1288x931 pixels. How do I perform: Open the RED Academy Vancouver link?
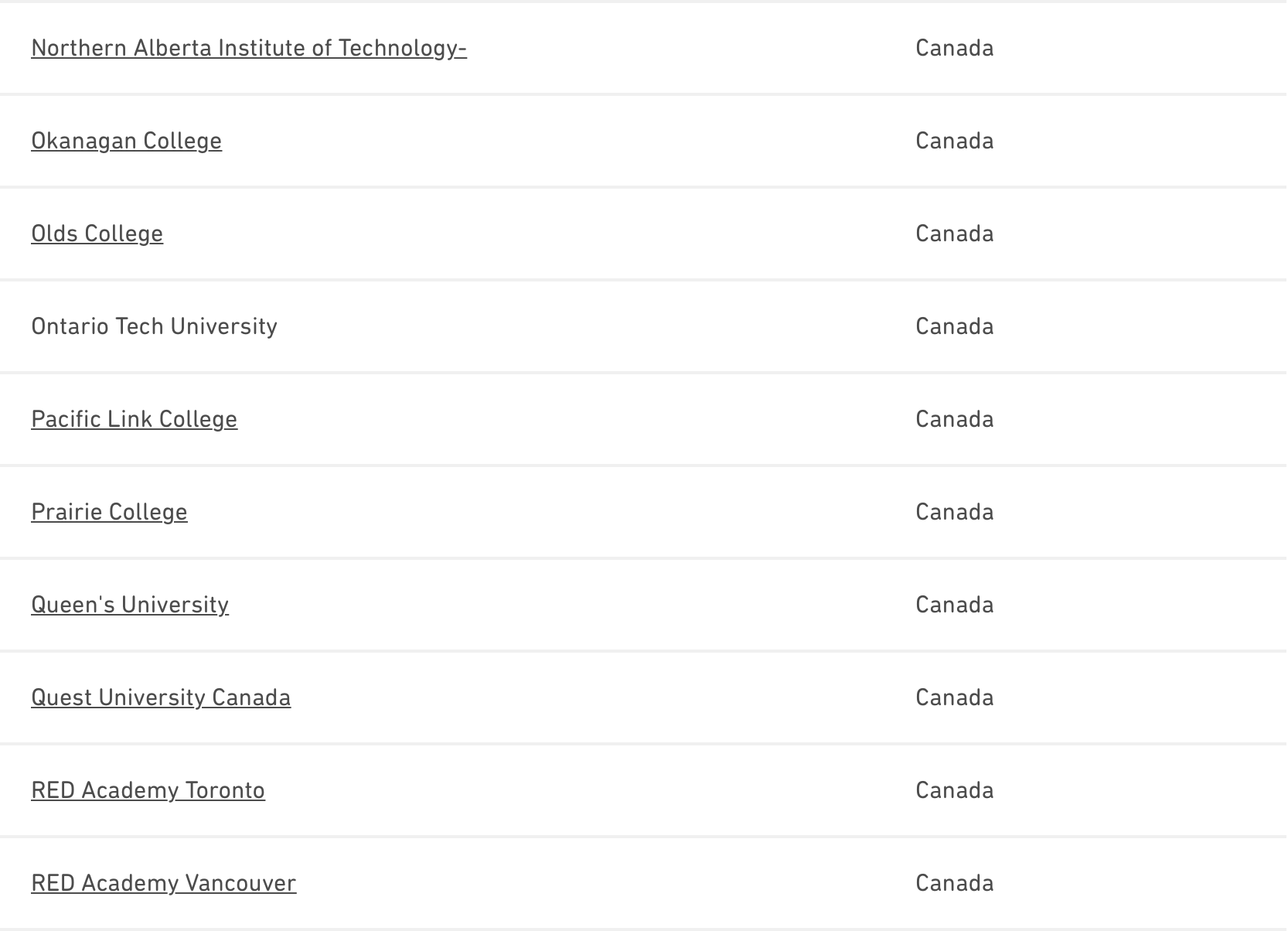tap(163, 883)
